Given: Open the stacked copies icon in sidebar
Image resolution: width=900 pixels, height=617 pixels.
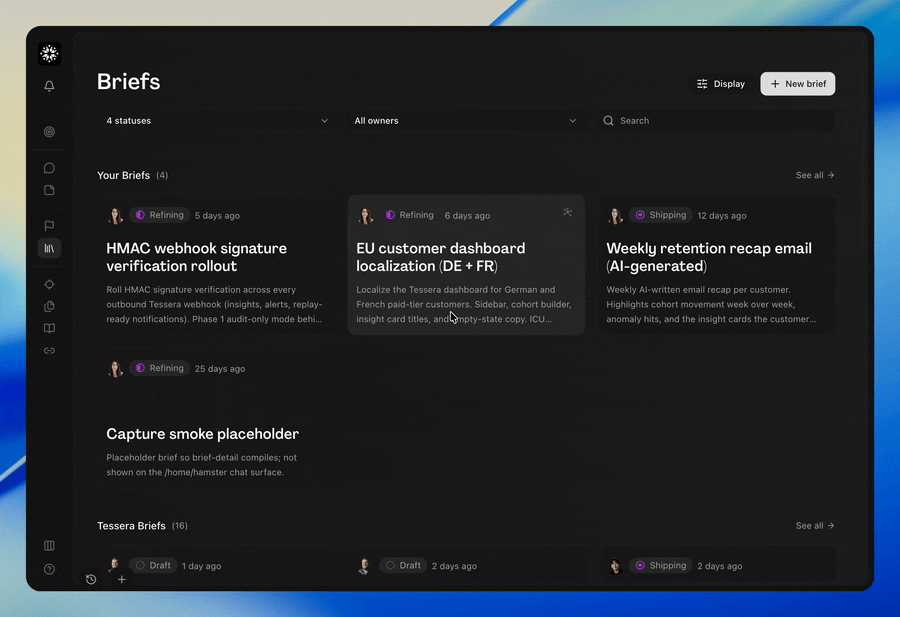Looking at the screenshot, I should [x=49, y=306].
